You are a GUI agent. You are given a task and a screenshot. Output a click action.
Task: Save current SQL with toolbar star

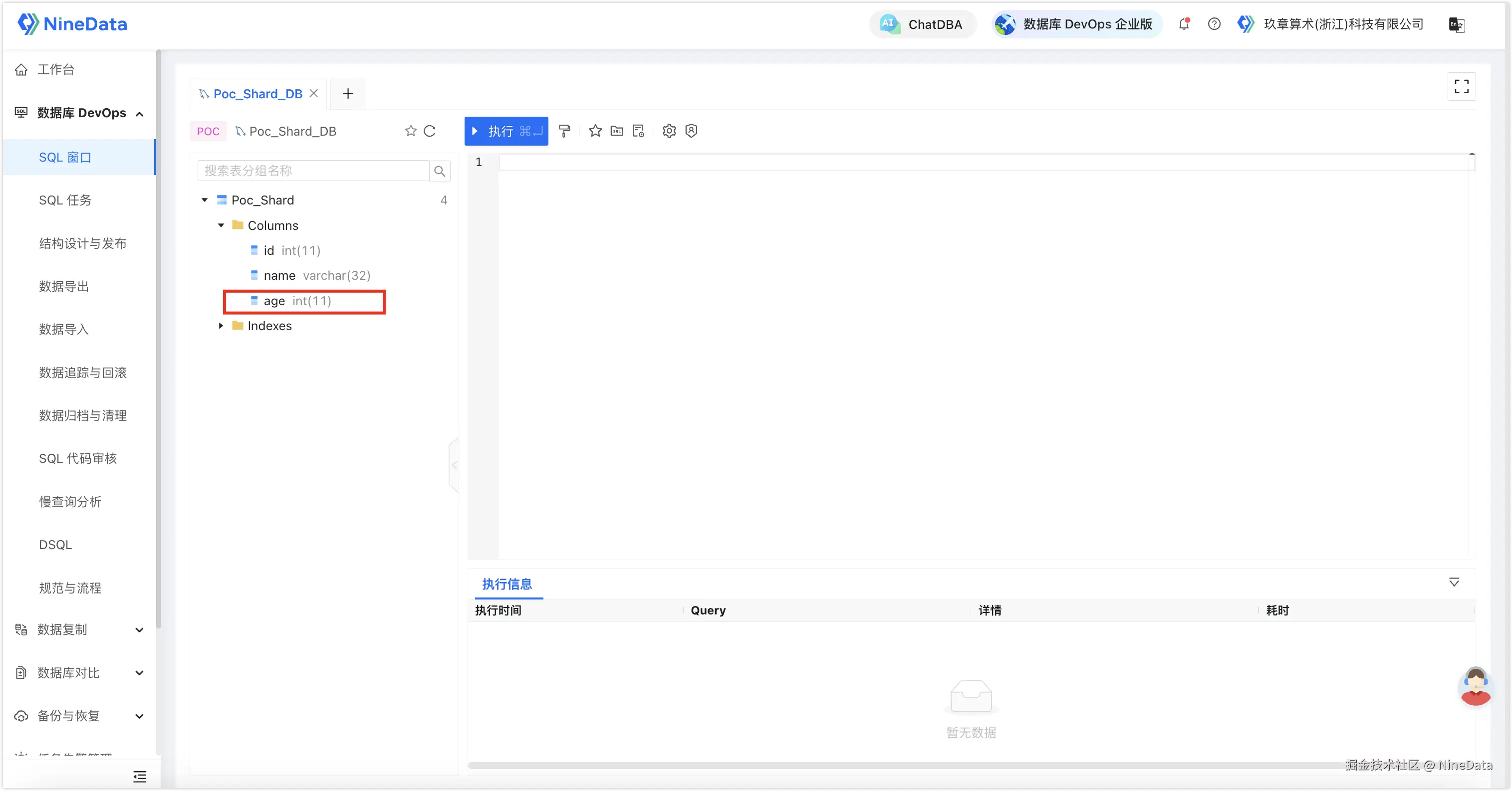point(595,131)
